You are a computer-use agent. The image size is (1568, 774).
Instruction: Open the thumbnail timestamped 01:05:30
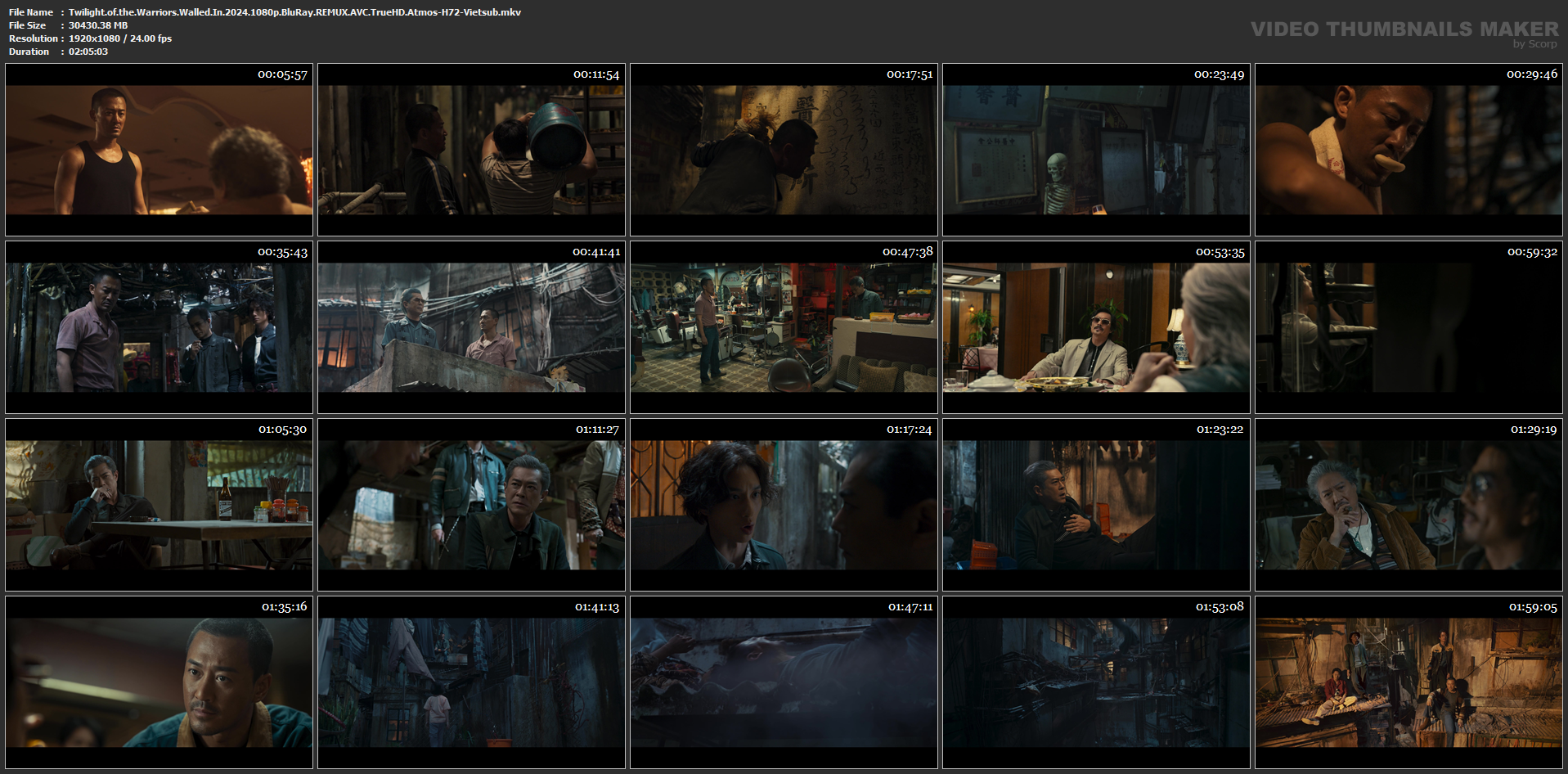[159, 505]
